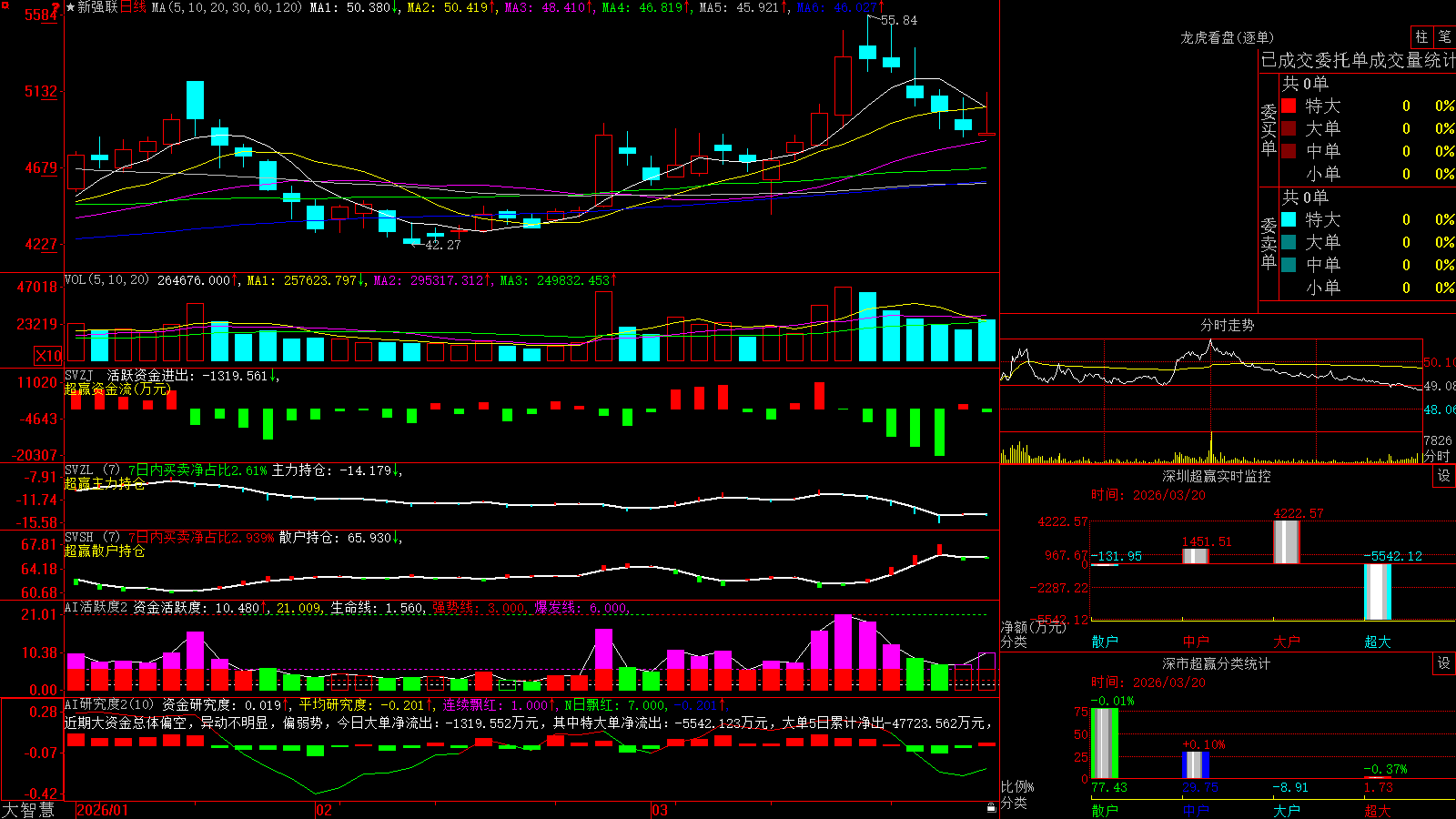Open 设 settings for 深市超赢分类统计

tap(1444, 663)
